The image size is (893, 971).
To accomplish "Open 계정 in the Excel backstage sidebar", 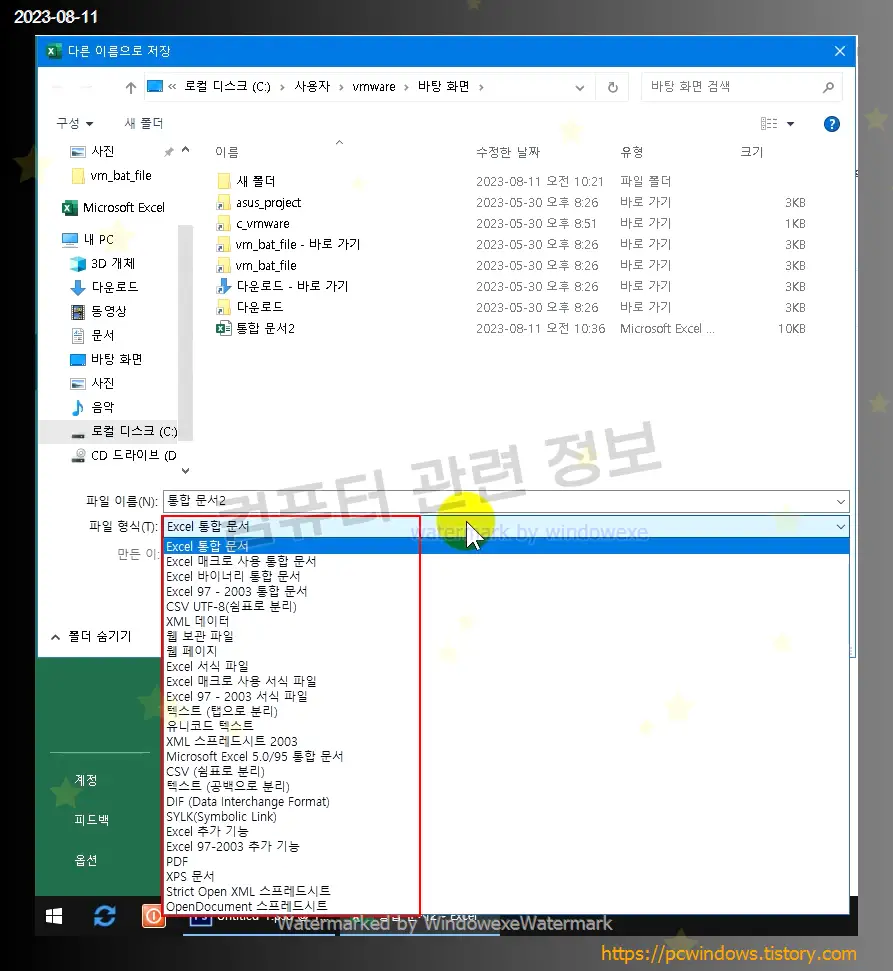I will (x=85, y=780).
